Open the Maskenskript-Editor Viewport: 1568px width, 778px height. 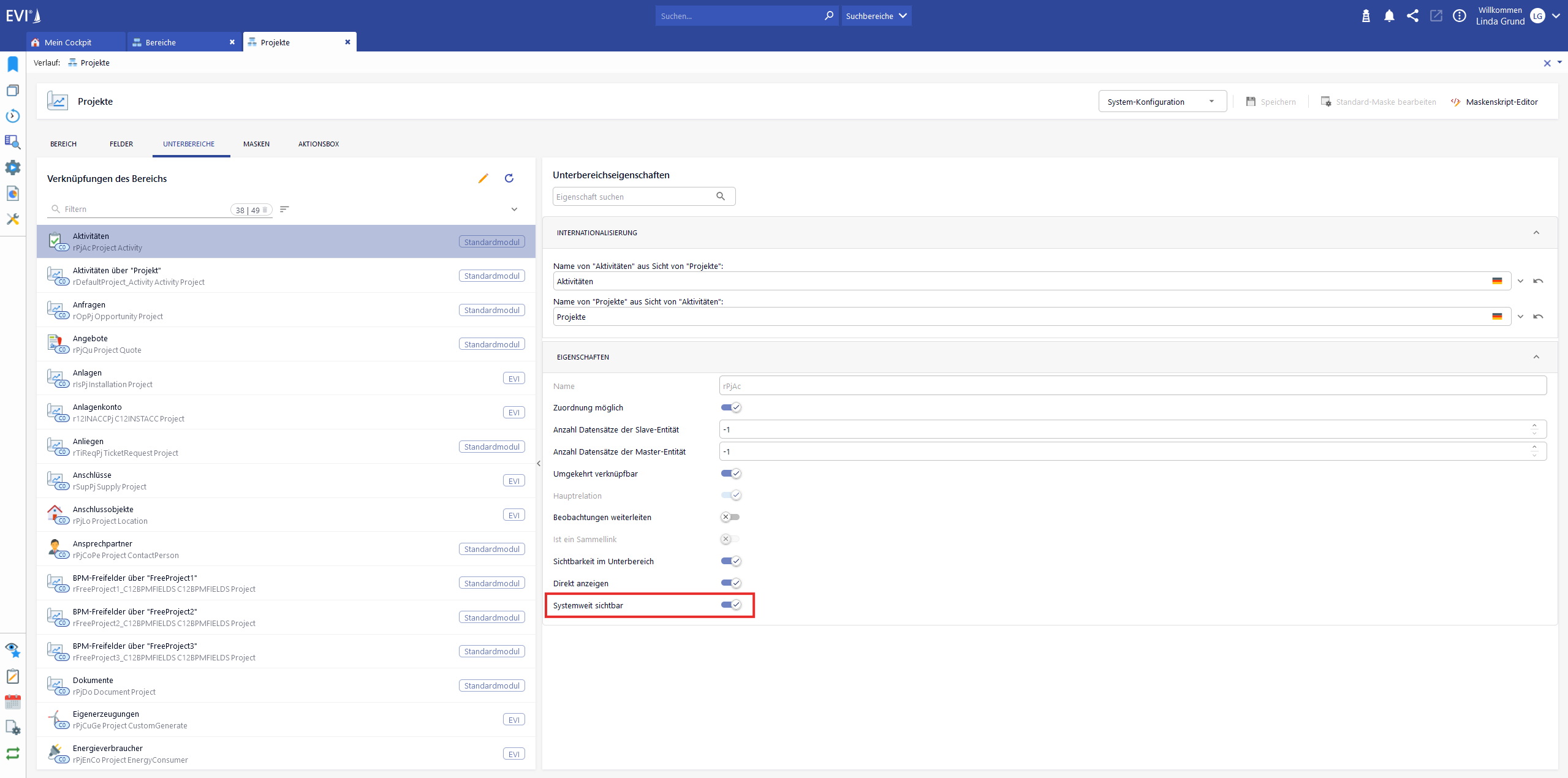pyautogui.click(x=1494, y=102)
